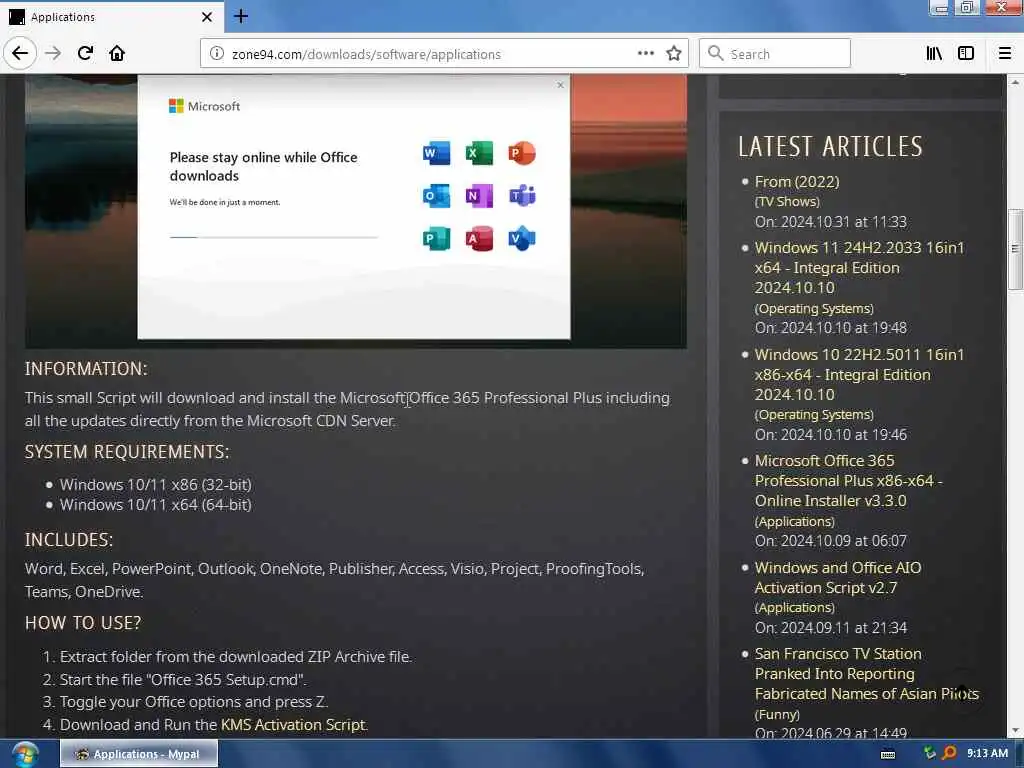
Task: Go back to the previous page
Action: point(20,53)
